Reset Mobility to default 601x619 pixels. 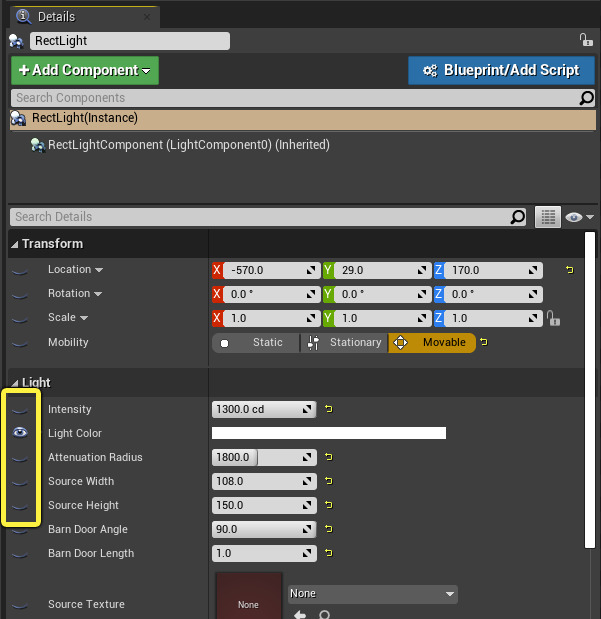pos(484,342)
